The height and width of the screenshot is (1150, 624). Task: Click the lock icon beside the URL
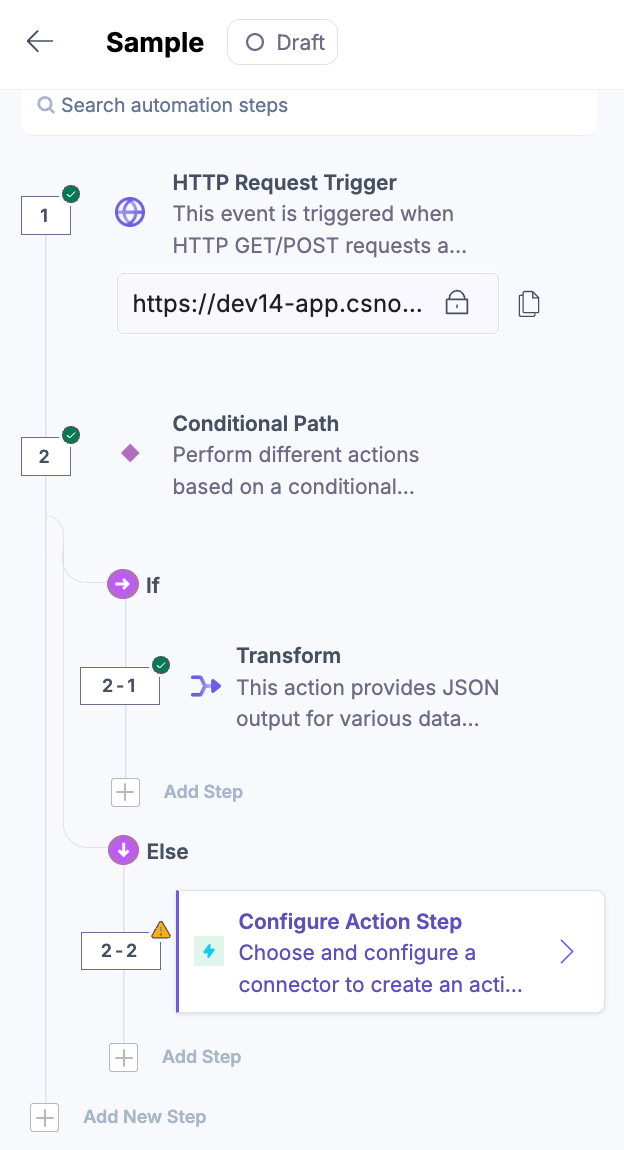click(x=456, y=304)
